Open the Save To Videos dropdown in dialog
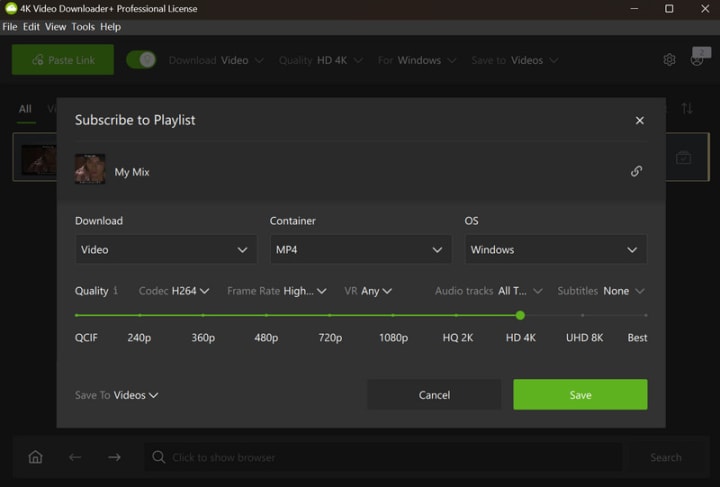This screenshot has width=720, height=487. coord(117,395)
